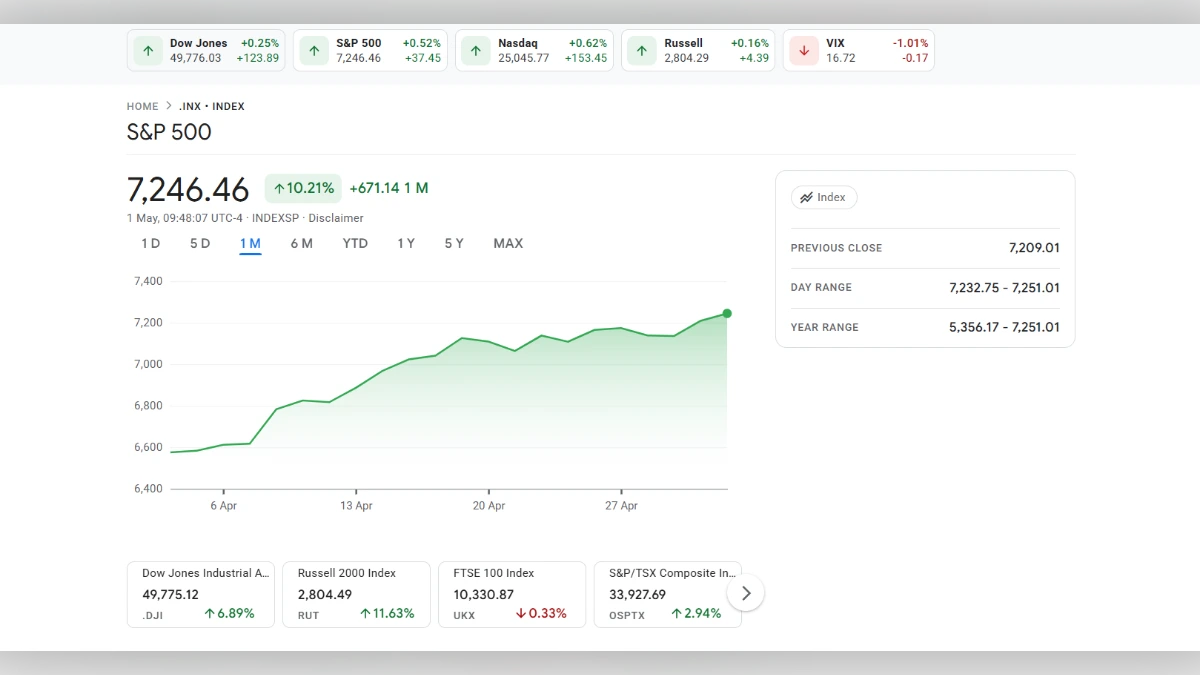1200x675 pixels.
Task: Open the Nasdaq ticker card
Action: tap(534, 50)
